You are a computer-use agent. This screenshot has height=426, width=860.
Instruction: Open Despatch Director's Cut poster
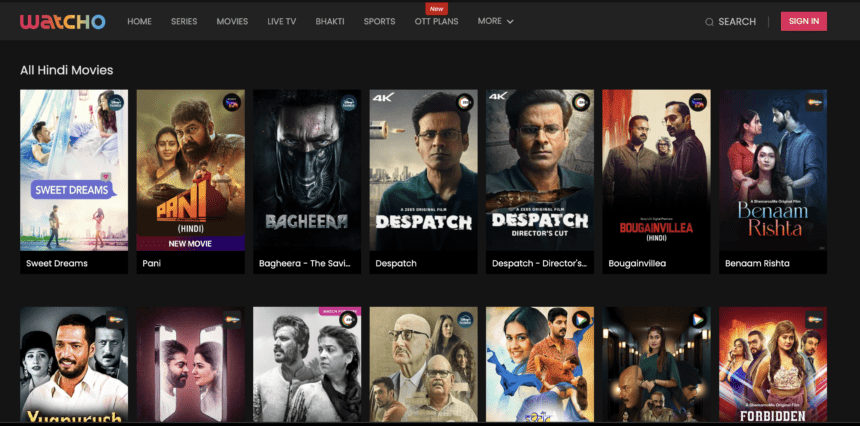(x=540, y=170)
